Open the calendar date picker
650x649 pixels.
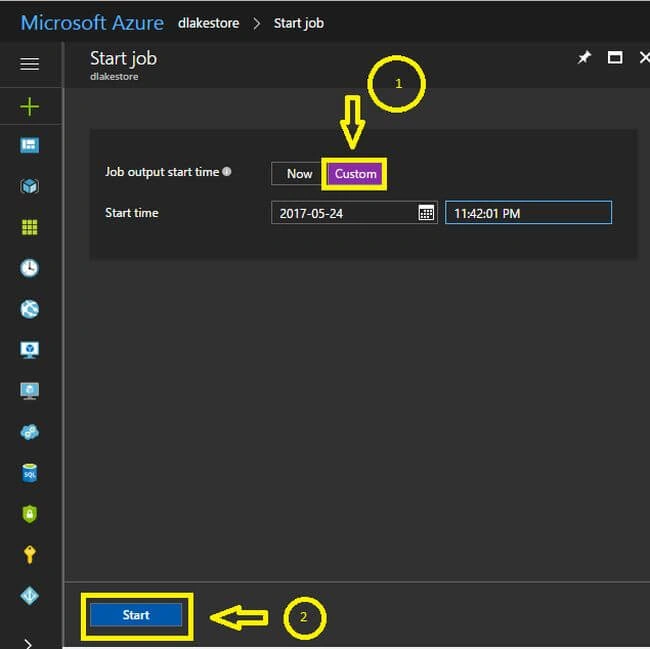pos(426,213)
